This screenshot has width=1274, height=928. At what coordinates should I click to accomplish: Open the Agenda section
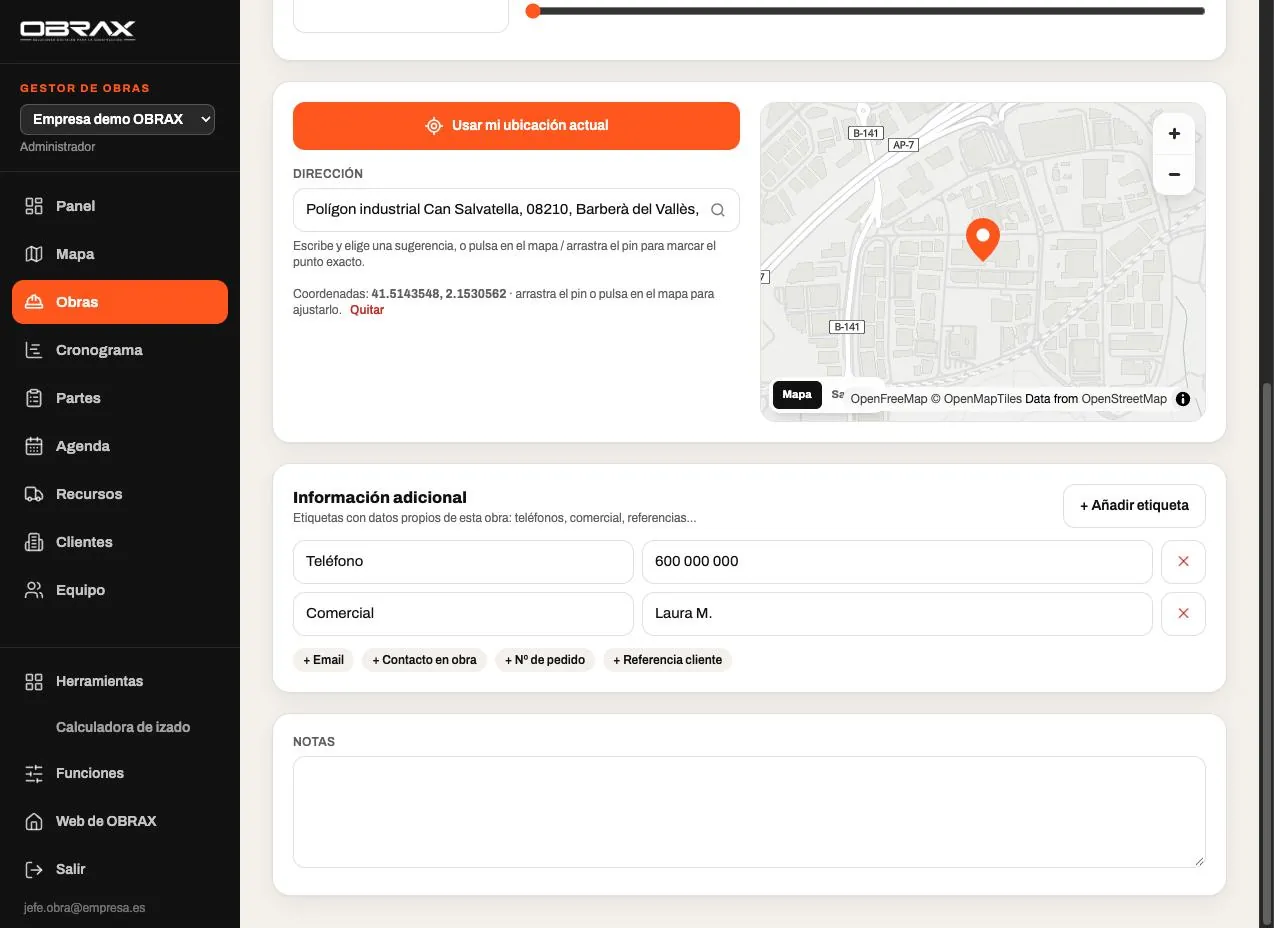(x=120, y=446)
